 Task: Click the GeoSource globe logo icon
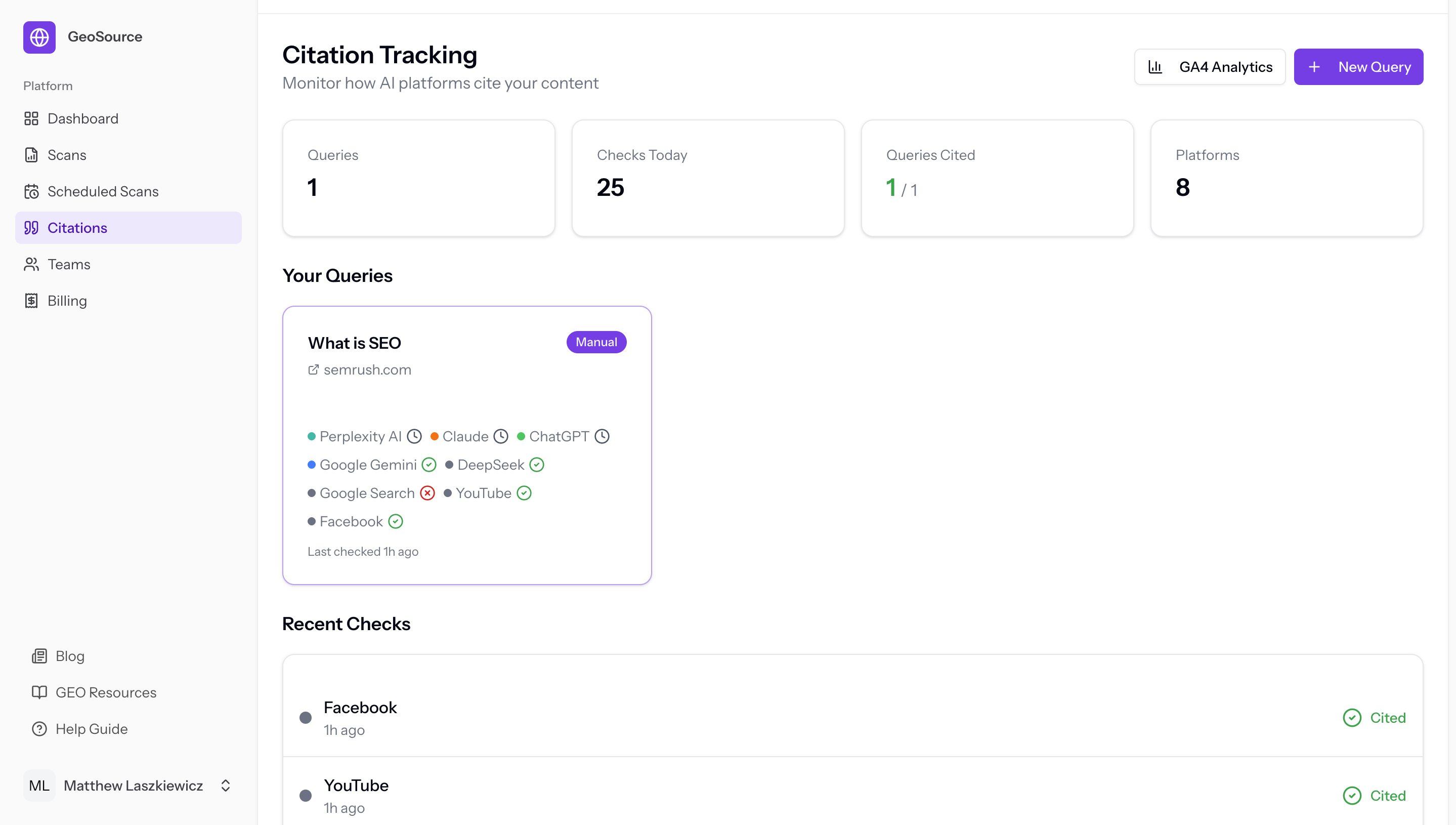39,37
